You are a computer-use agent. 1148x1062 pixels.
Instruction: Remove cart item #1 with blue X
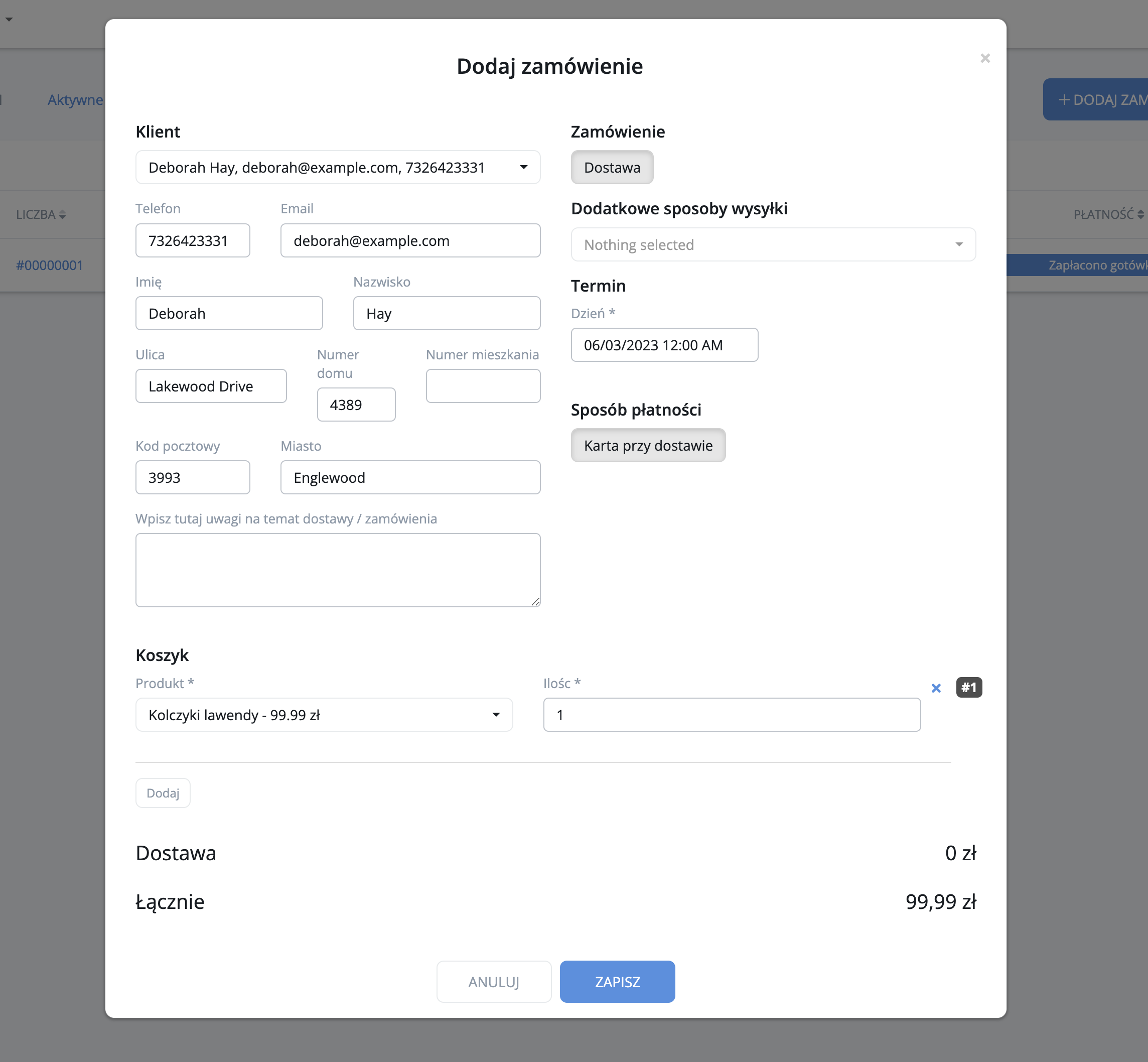pyautogui.click(x=936, y=688)
